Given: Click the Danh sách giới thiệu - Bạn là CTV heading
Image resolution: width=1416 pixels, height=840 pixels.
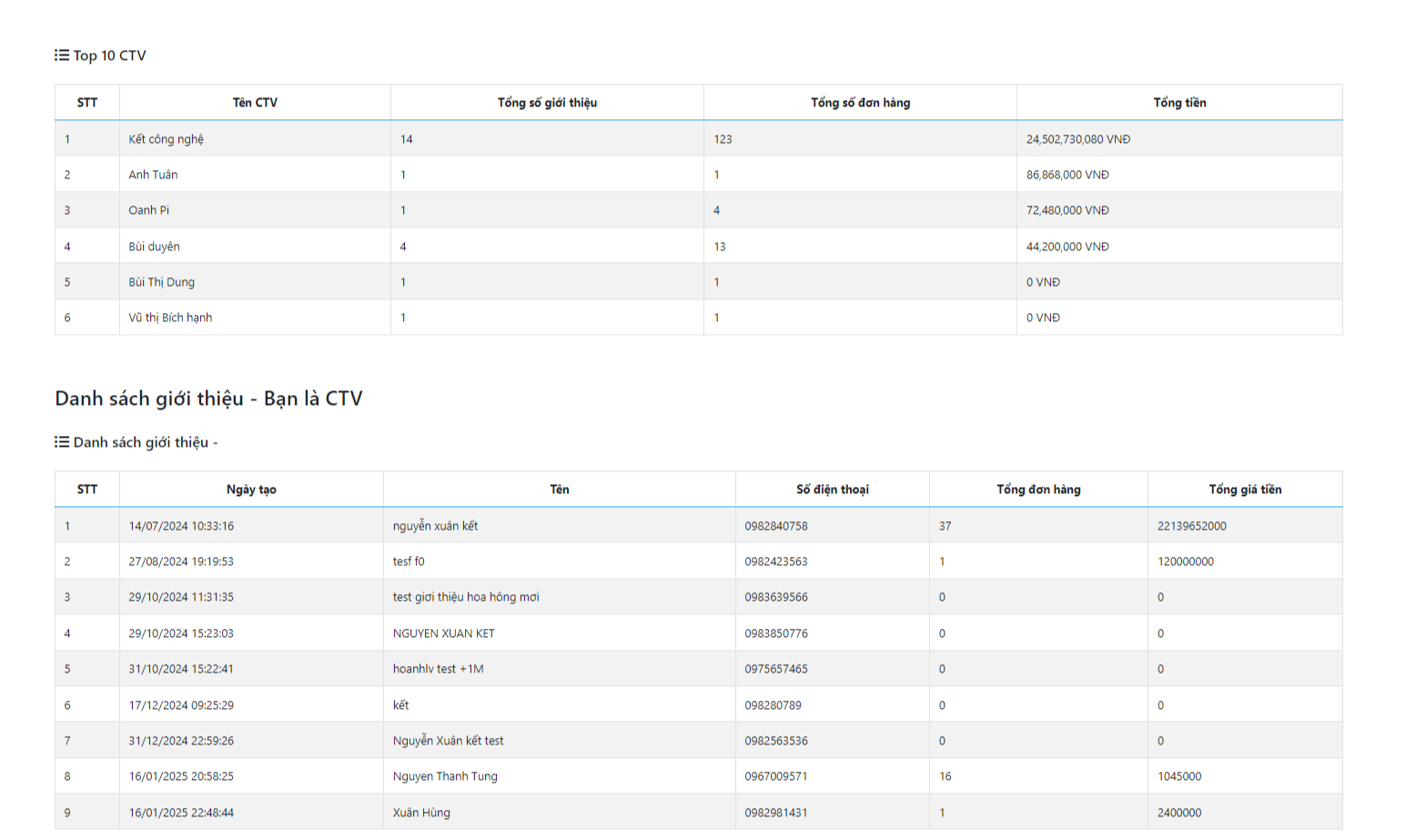Looking at the screenshot, I should (x=208, y=399).
